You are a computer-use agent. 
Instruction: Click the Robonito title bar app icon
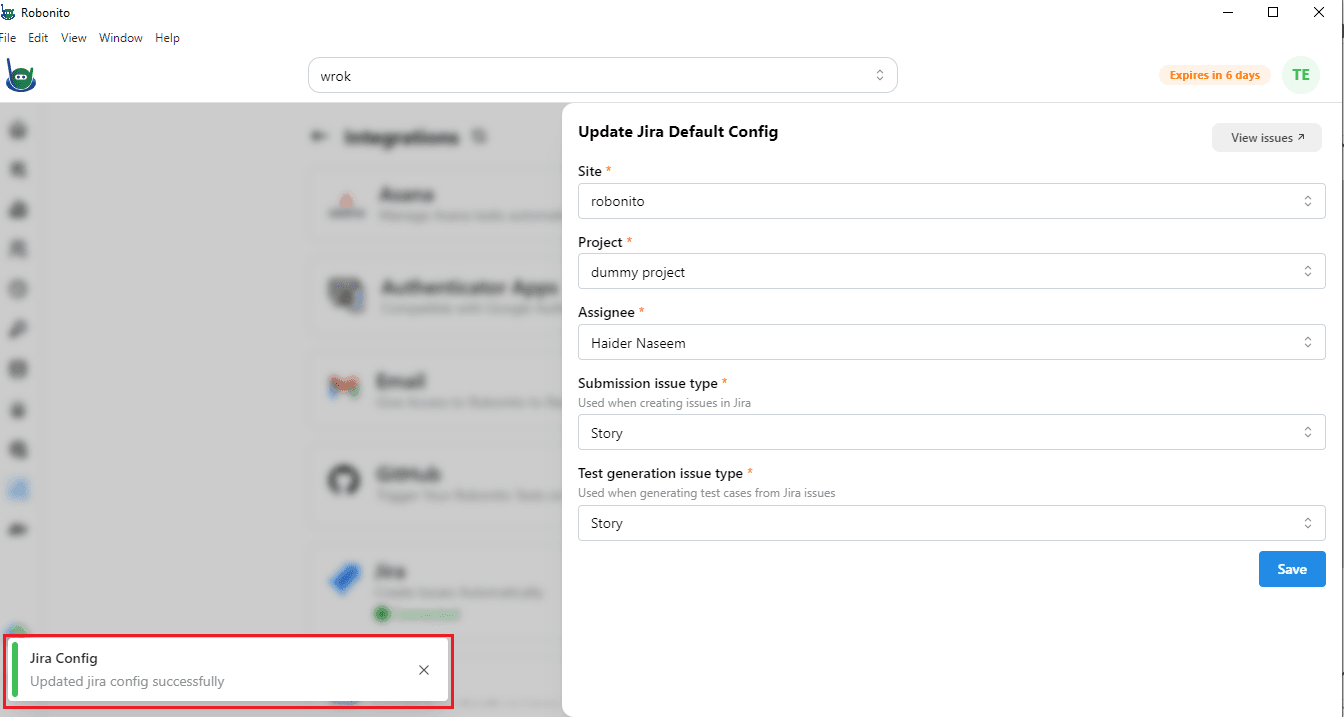(x=8, y=13)
